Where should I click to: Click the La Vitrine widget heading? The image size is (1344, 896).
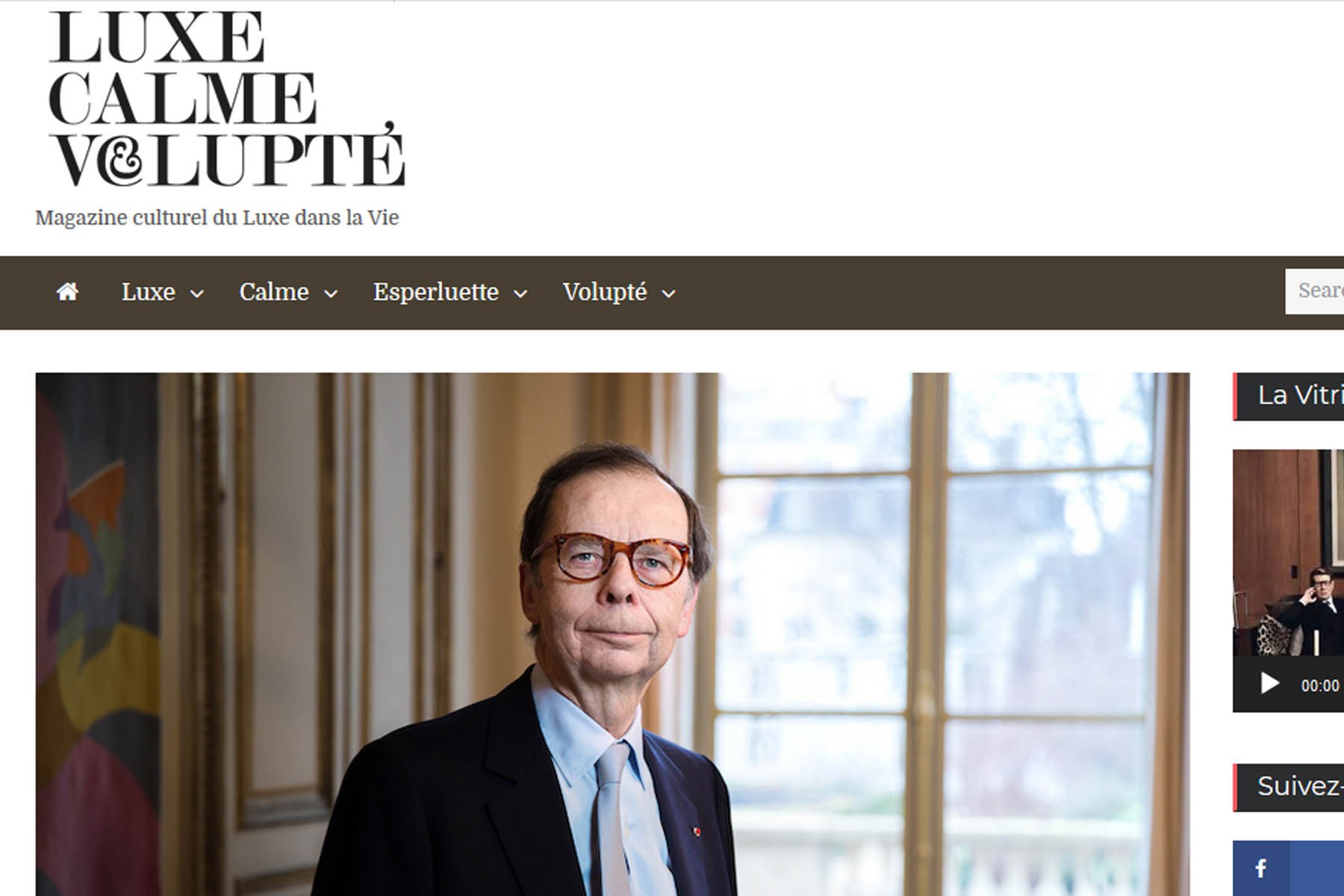click(x=1301, y=395)
